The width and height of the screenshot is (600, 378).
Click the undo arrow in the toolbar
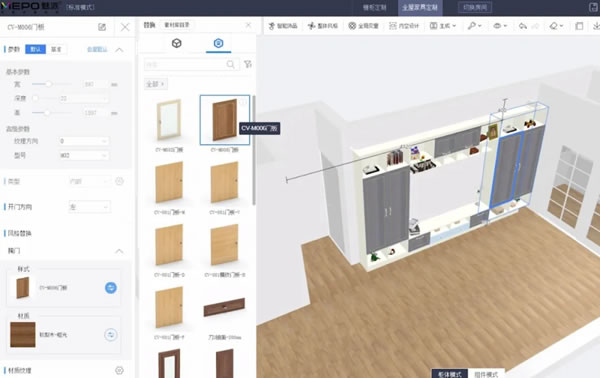(x=523, y=26)
